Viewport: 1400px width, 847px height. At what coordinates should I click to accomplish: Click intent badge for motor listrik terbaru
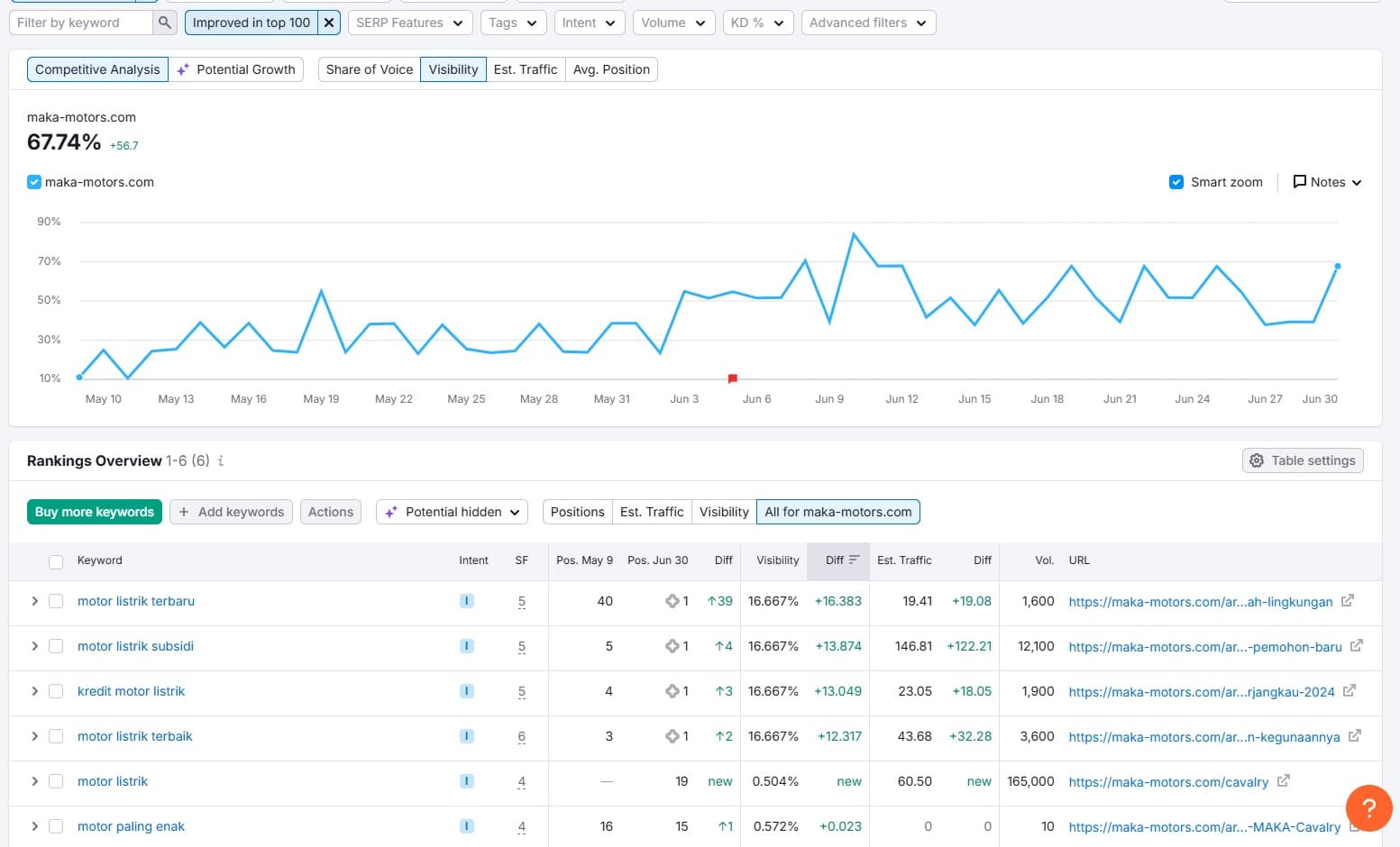(467, 601)
